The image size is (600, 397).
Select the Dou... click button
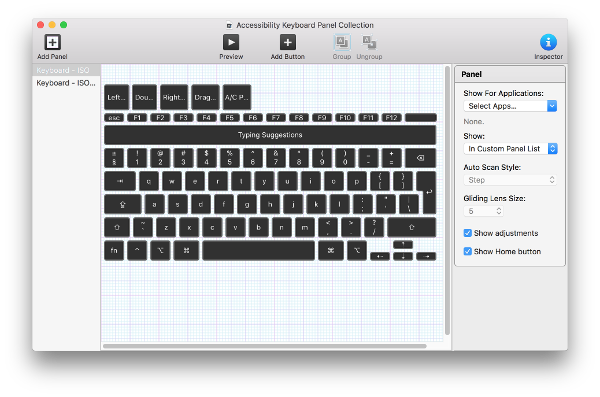tap(144, 97)
